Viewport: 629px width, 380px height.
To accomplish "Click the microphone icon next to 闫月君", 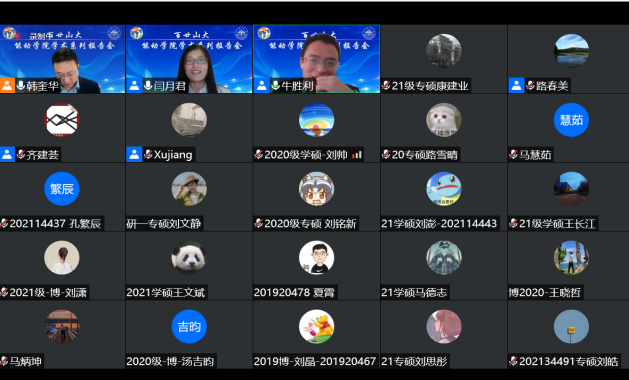I will click(x=148, y=85).
